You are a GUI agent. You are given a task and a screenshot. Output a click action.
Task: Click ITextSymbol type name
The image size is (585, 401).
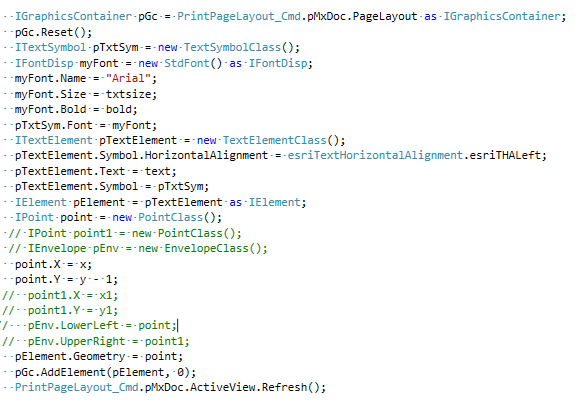(x=50, y=48)
